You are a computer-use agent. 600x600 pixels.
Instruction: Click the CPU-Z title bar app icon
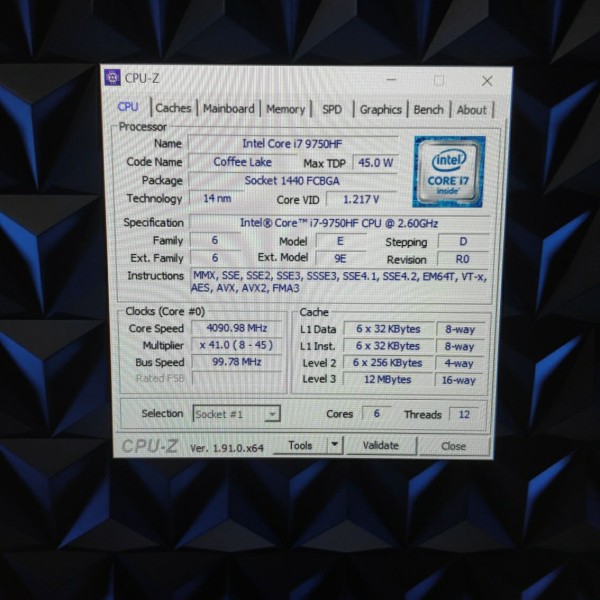pos(112,78)
